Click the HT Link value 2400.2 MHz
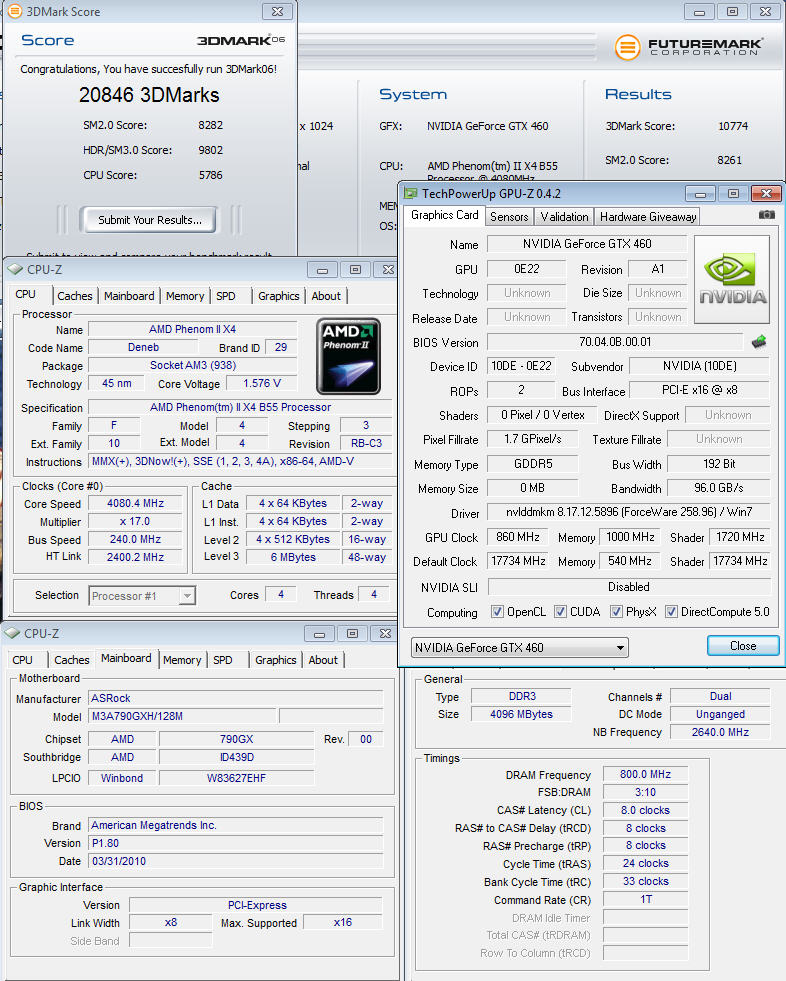Image resolution: width=786 pixels, height=981 pixels. tap(135, 557)
